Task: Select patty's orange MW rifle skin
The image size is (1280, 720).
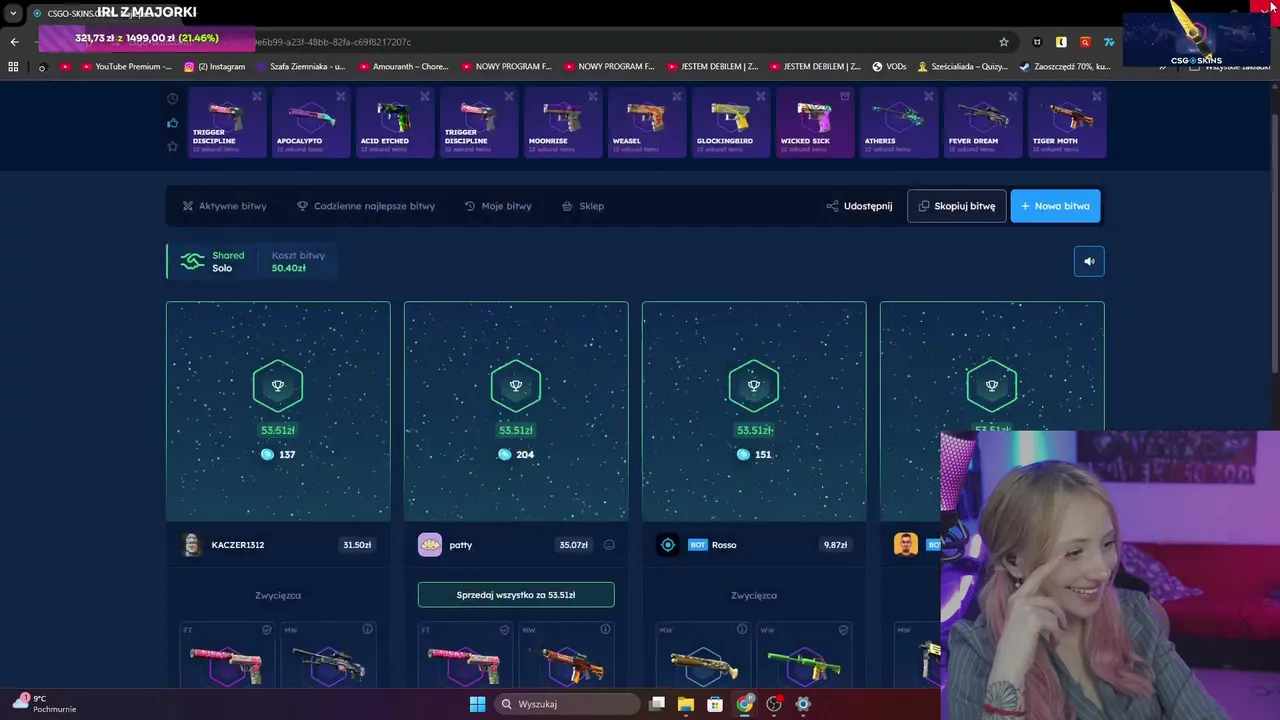Action: (x=567, y=664)
